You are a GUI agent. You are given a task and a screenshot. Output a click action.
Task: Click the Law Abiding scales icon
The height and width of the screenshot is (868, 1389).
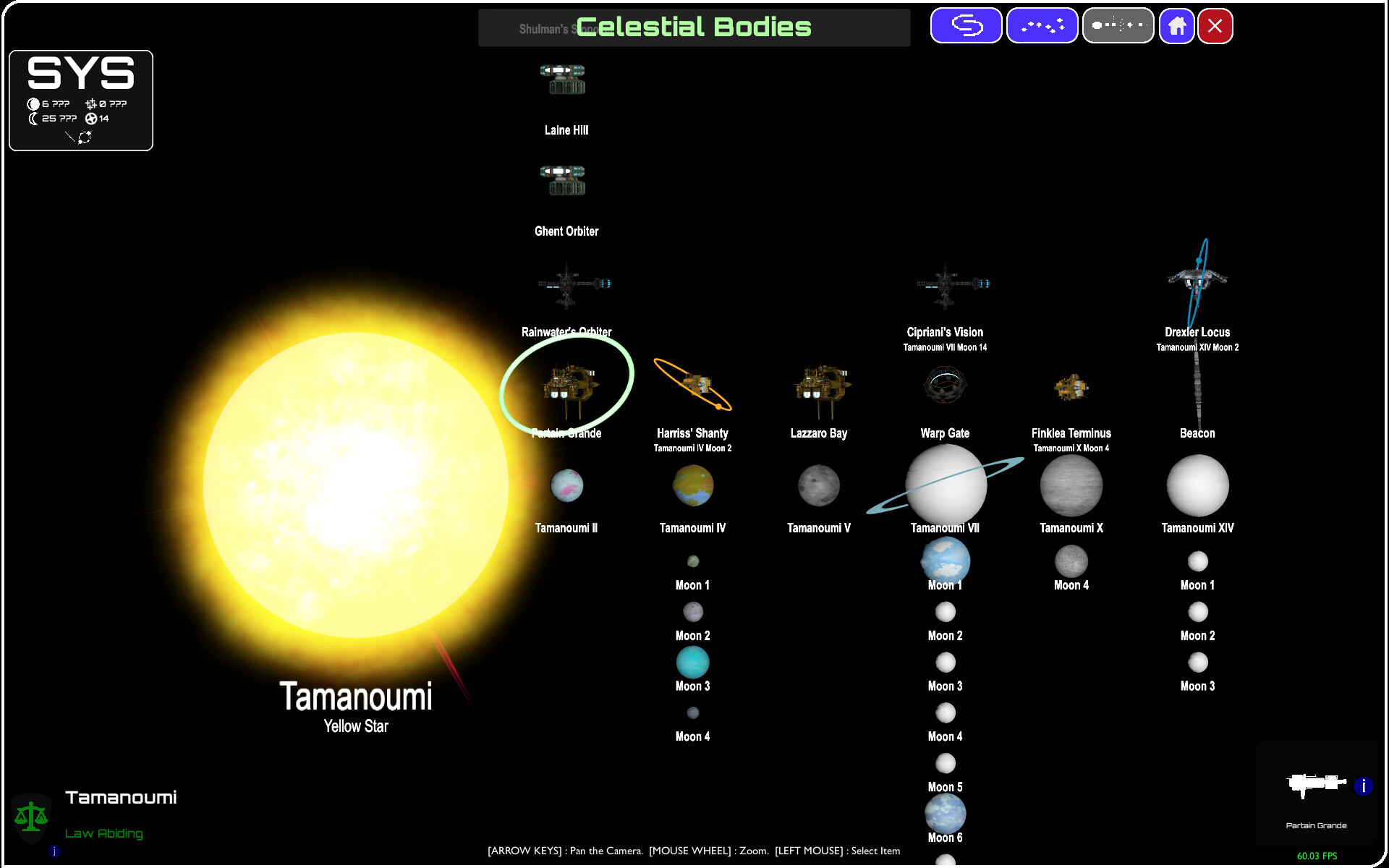point(31,817)
